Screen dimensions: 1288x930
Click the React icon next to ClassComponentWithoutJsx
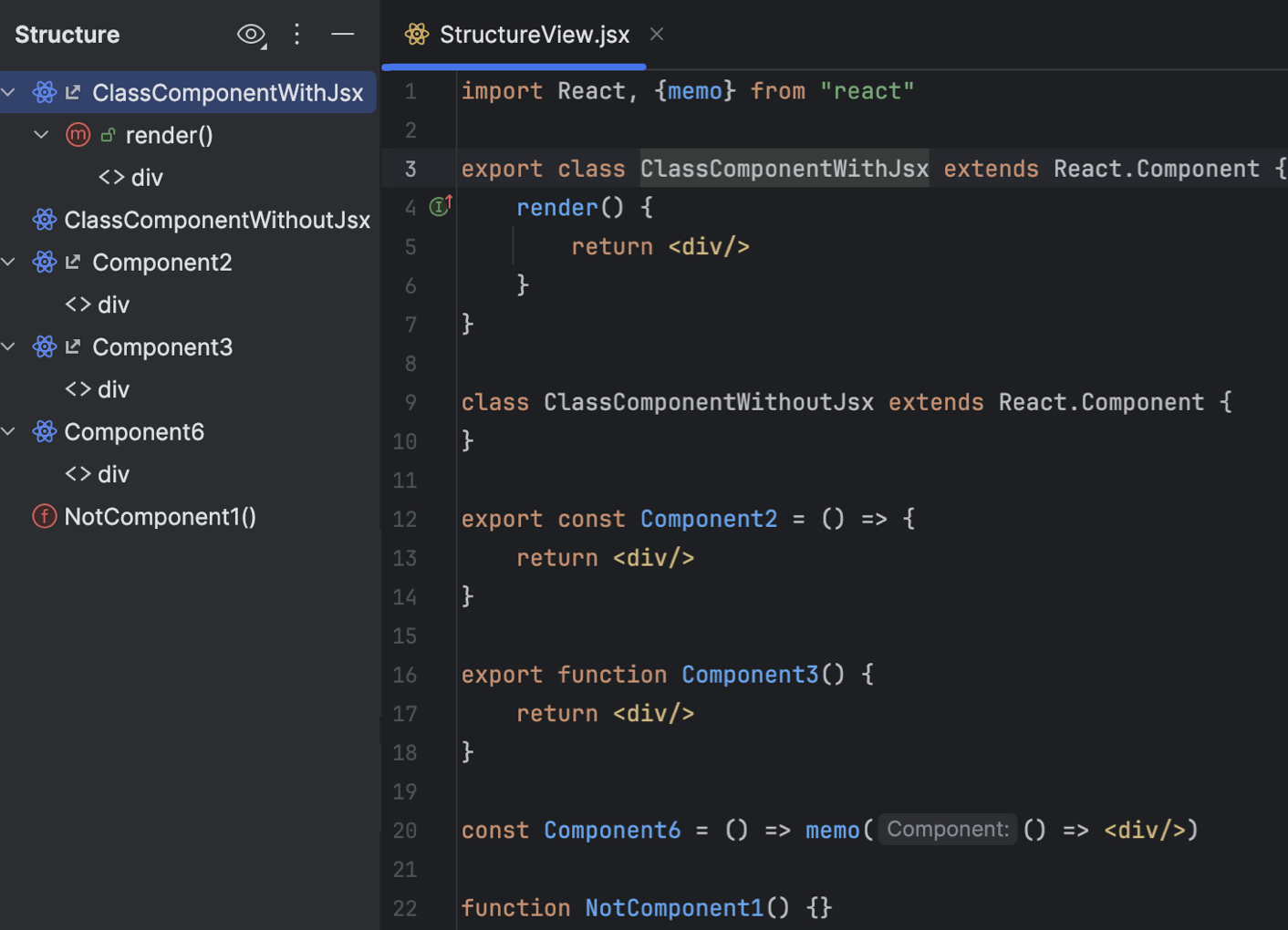(x=44, y=219)
